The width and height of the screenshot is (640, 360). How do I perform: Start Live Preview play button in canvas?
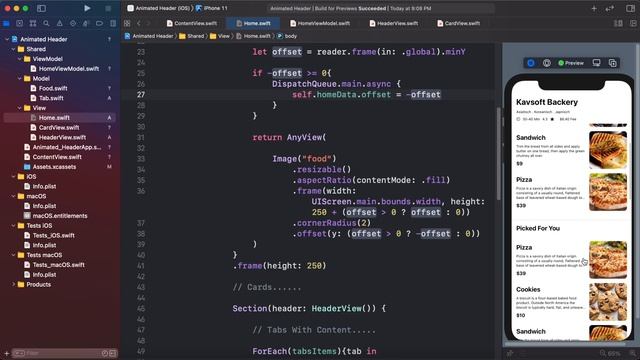click(x=531, y=63)
